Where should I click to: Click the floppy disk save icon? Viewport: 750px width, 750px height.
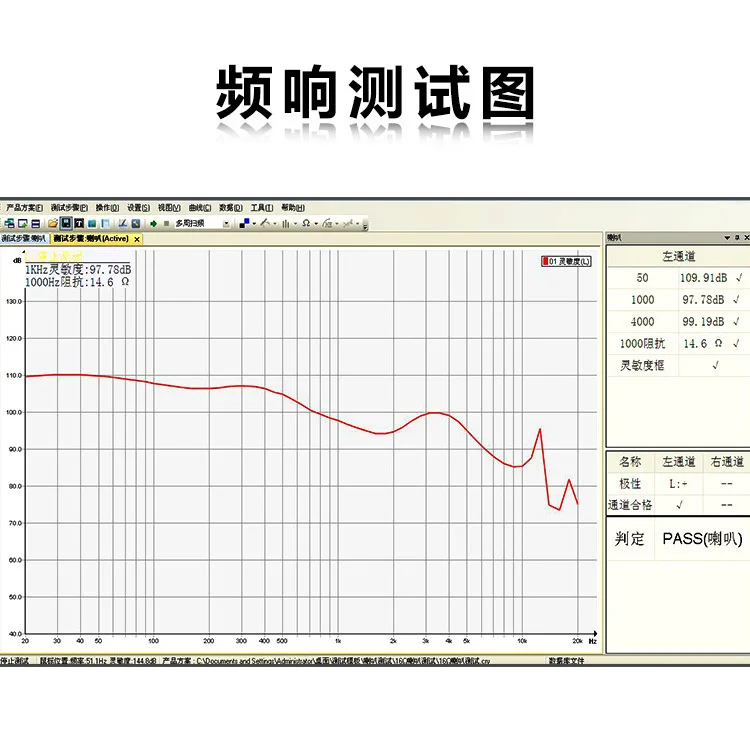click(x=66, y=223)
